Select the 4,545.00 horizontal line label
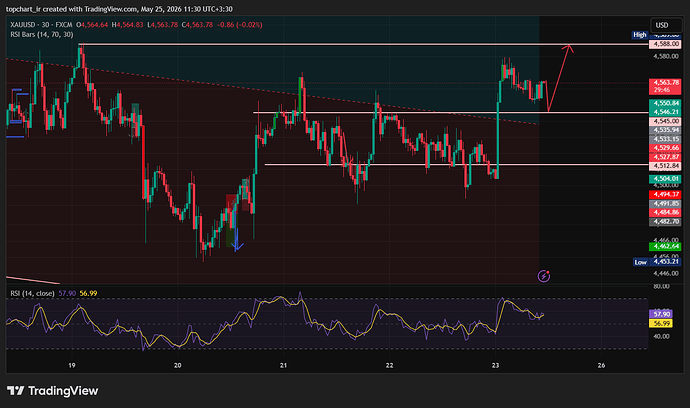The height and width of the screenshot is (408, 690). click(665, 121)
